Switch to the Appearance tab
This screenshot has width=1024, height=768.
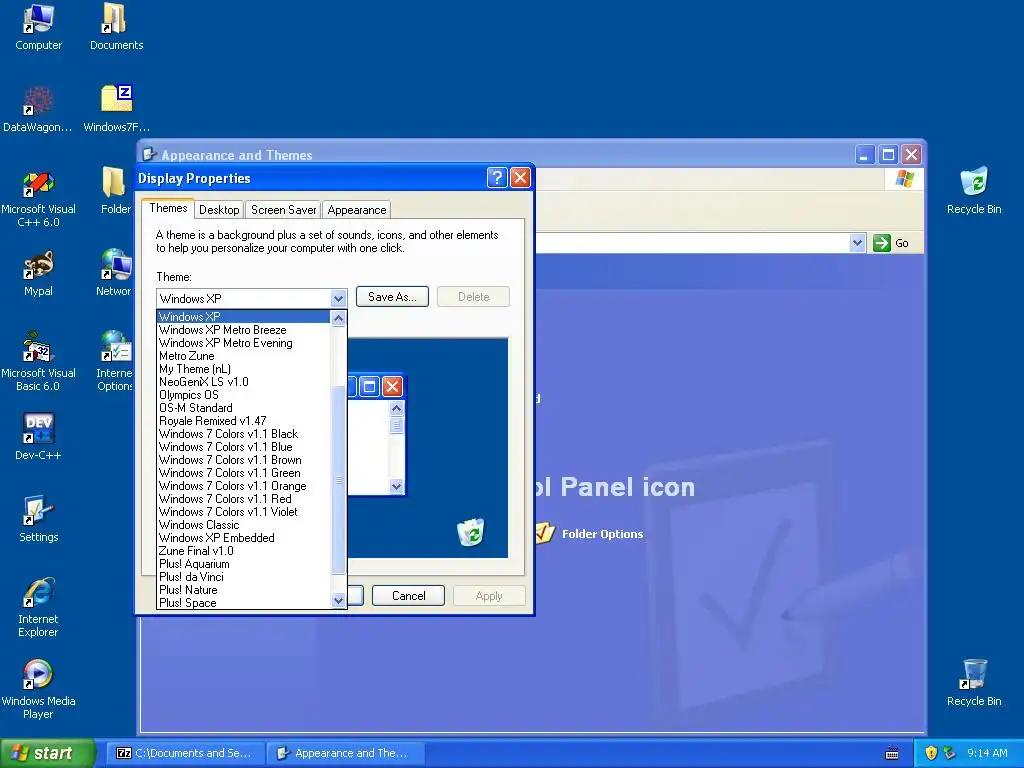point(357,210)
